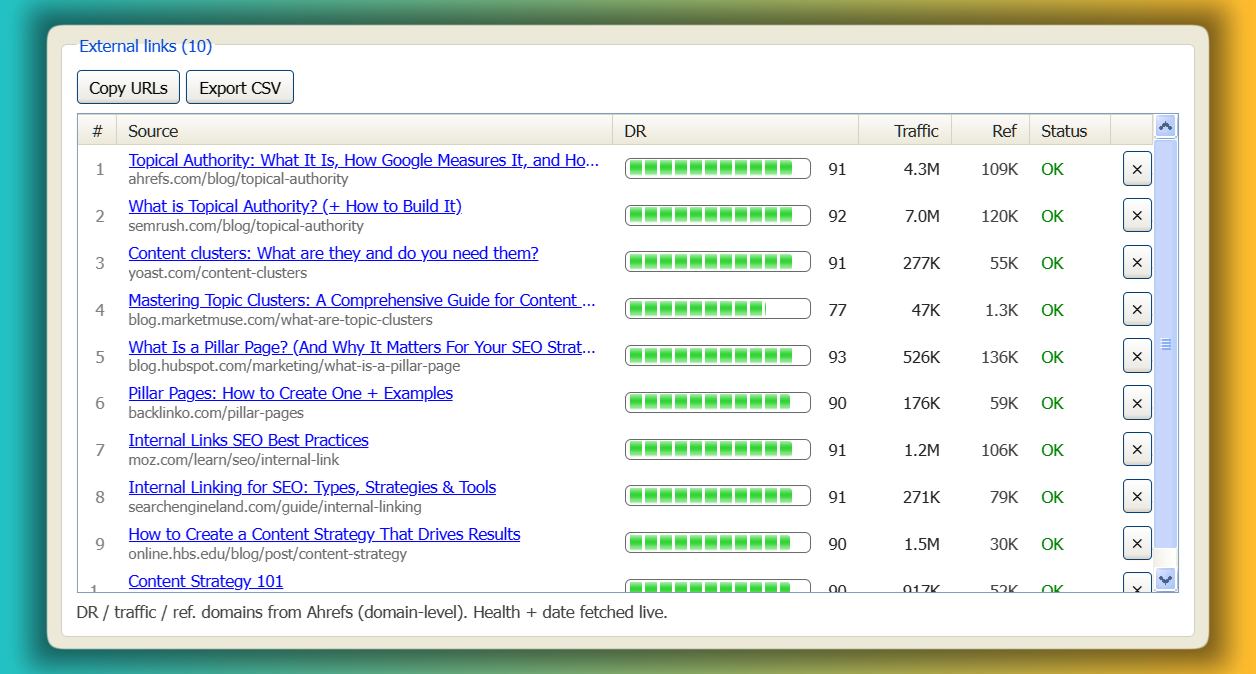
Task: Open 'Pillar Pages: How to Create One' link
Action: (x=290, y=393)
